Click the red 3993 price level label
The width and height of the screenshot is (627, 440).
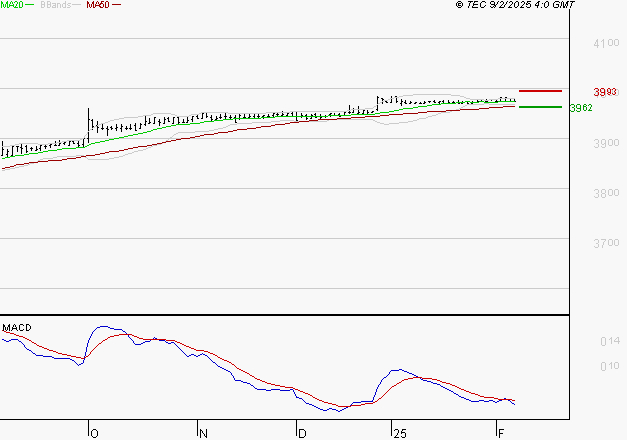[579, 93]
